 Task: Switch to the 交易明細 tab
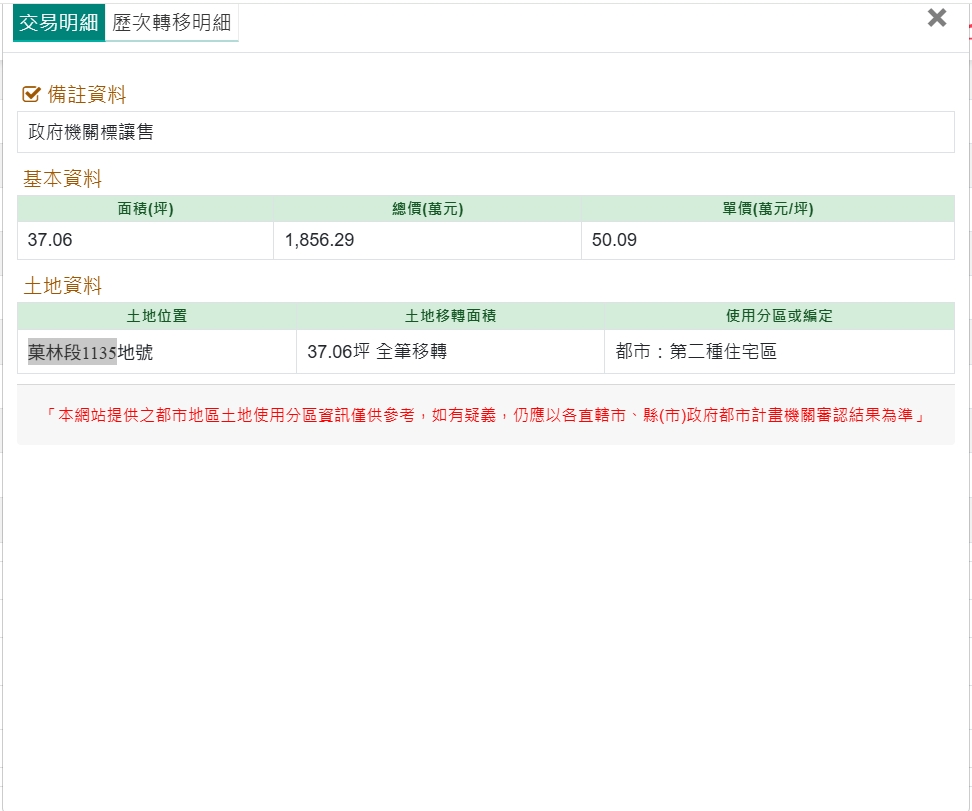pyautogui.click(x=58, y=23)
